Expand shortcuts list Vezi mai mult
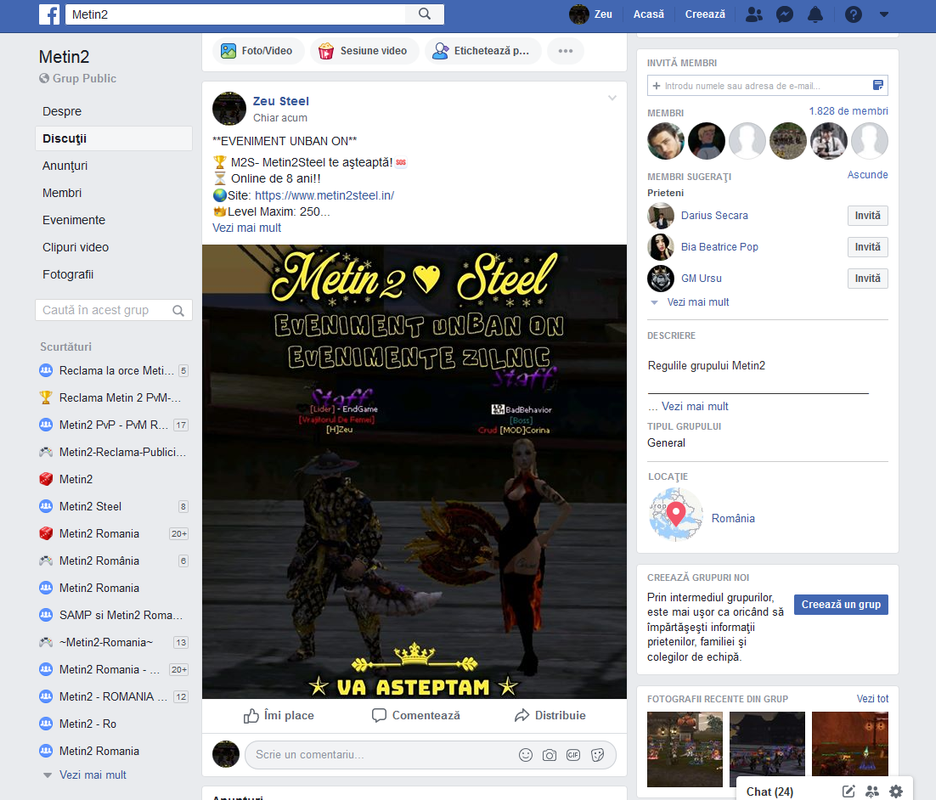This screenshot has height=800, width=936. coord(93,775)
